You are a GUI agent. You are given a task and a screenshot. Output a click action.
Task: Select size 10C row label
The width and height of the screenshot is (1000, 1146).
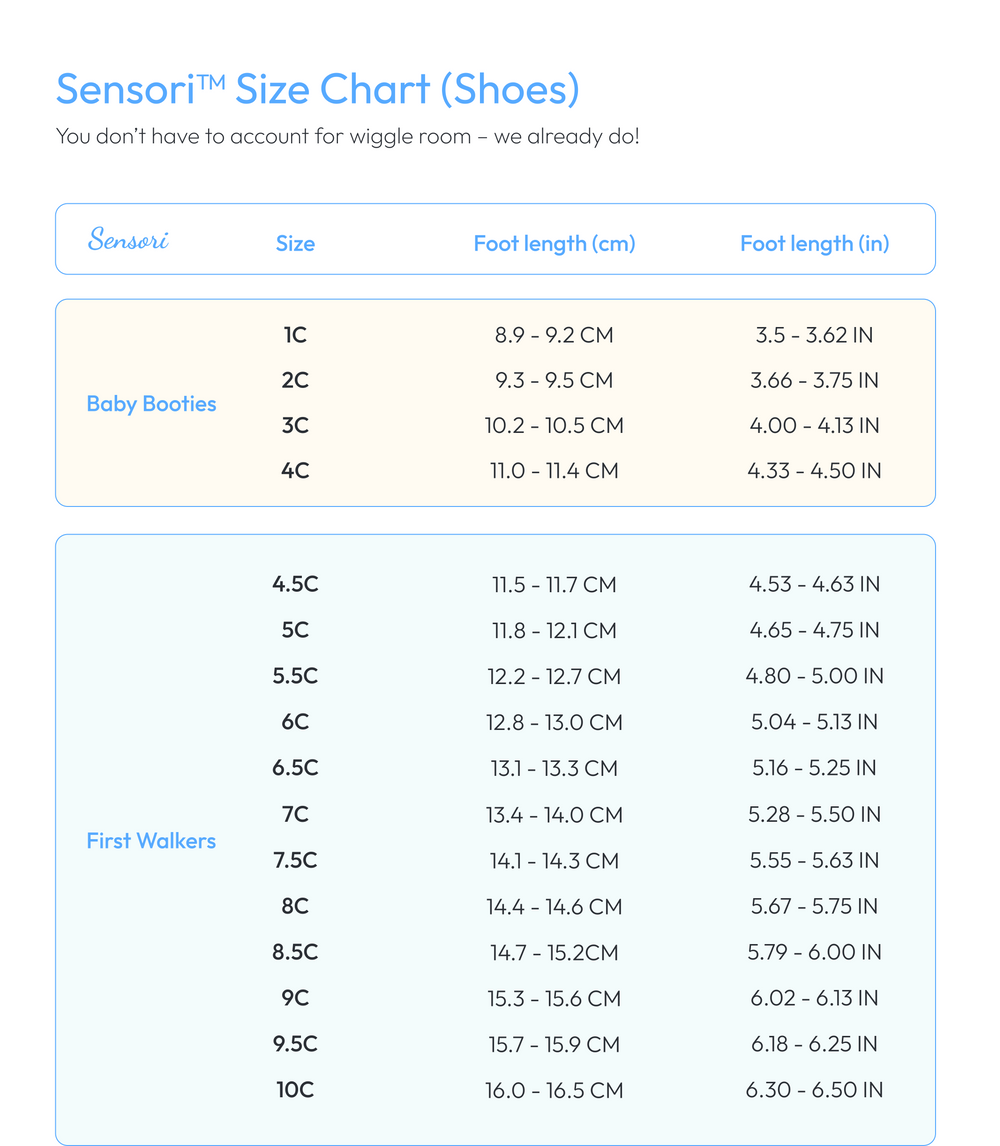[x=295, y=1090]
